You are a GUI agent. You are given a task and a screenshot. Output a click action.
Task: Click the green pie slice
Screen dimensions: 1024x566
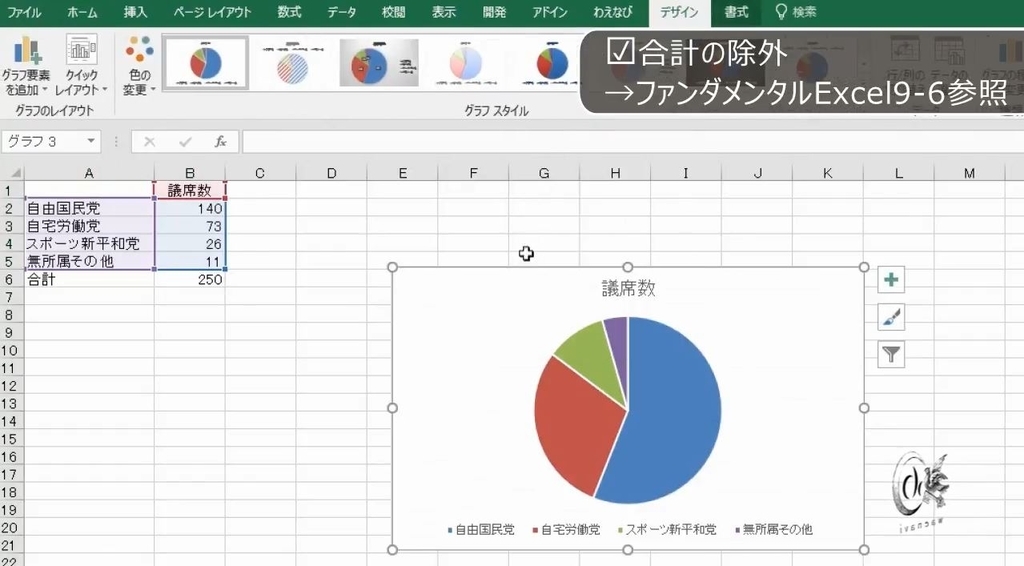(591, 356)
